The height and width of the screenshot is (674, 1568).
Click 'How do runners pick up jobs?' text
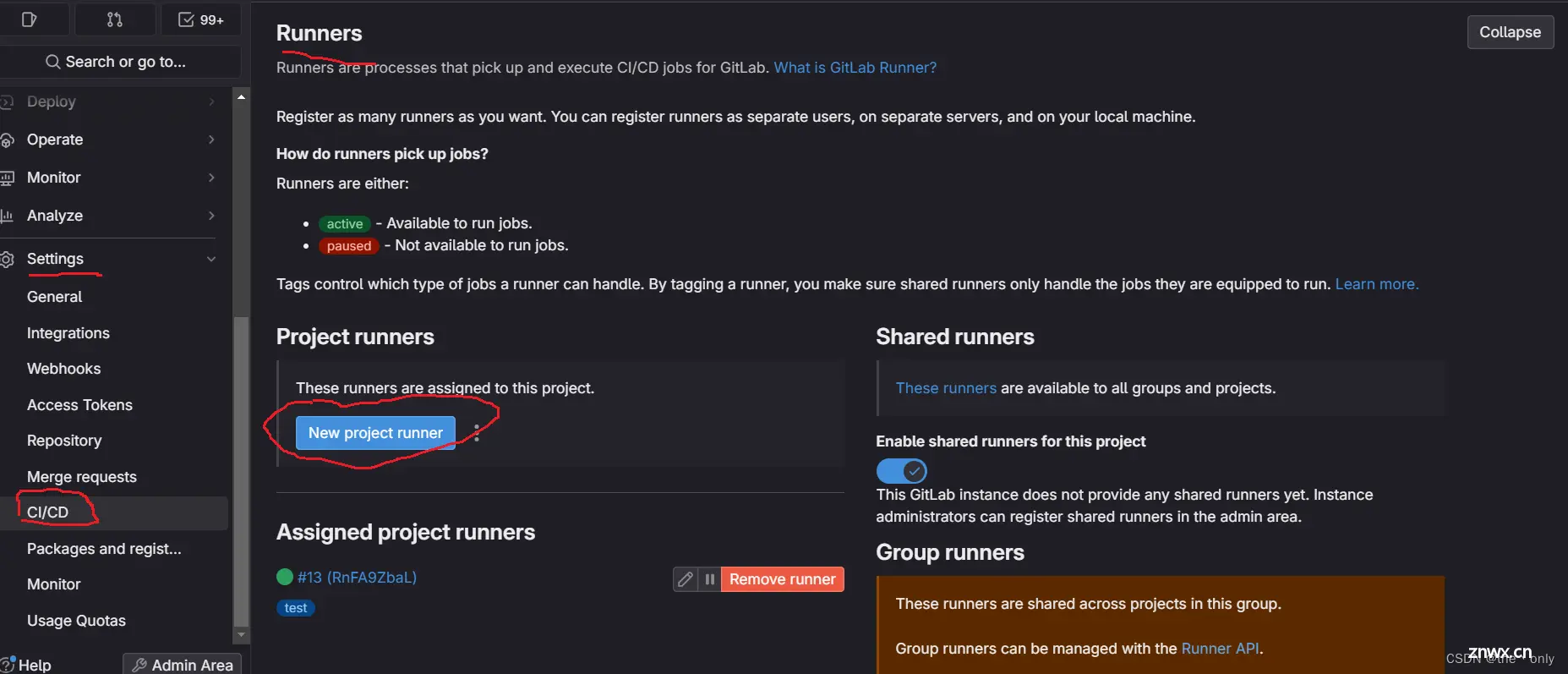pos(382,154)
